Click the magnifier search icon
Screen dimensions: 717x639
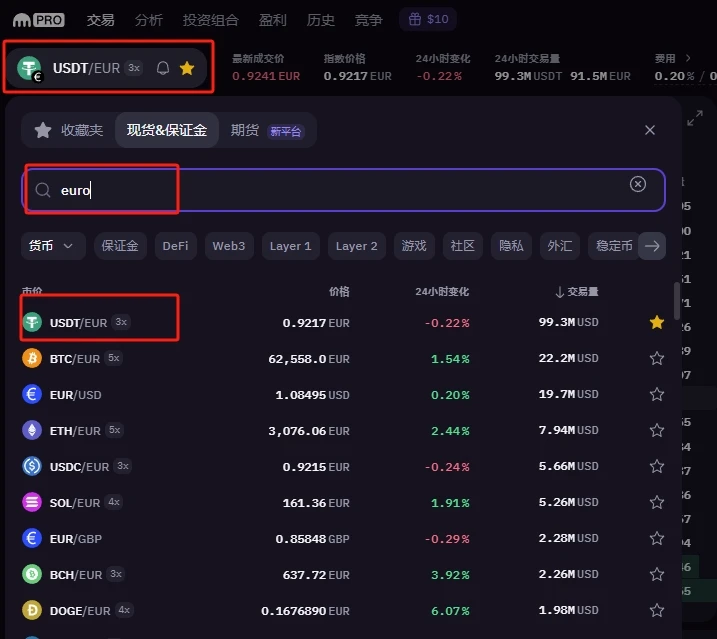43,190
